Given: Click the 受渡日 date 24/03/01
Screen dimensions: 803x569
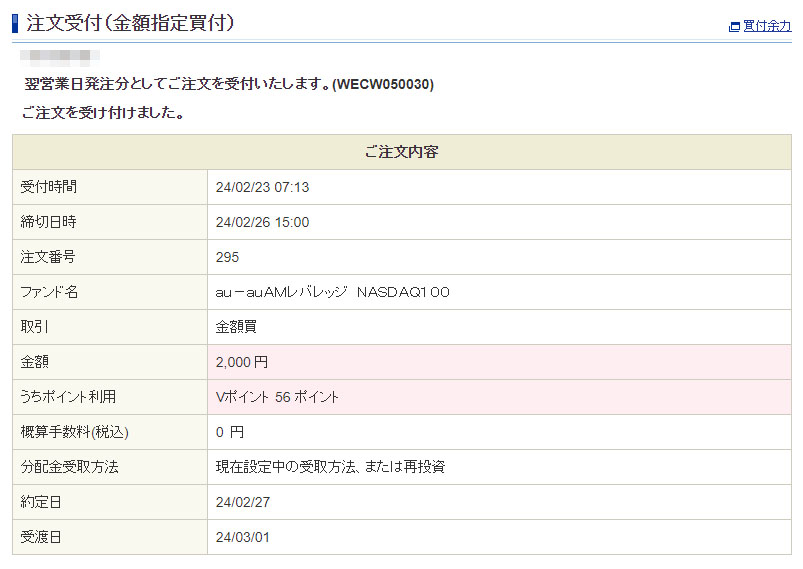Looking at the screenshot, I should tap(244, 537).
